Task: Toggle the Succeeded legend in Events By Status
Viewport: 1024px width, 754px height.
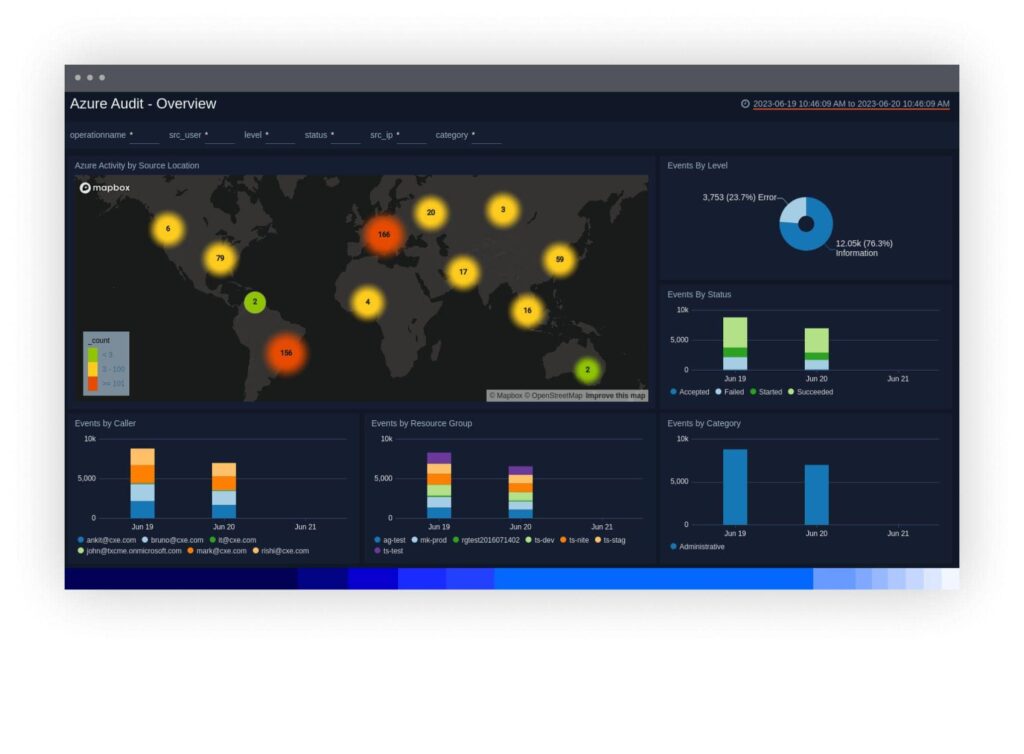Action: (x=810, y=392)
